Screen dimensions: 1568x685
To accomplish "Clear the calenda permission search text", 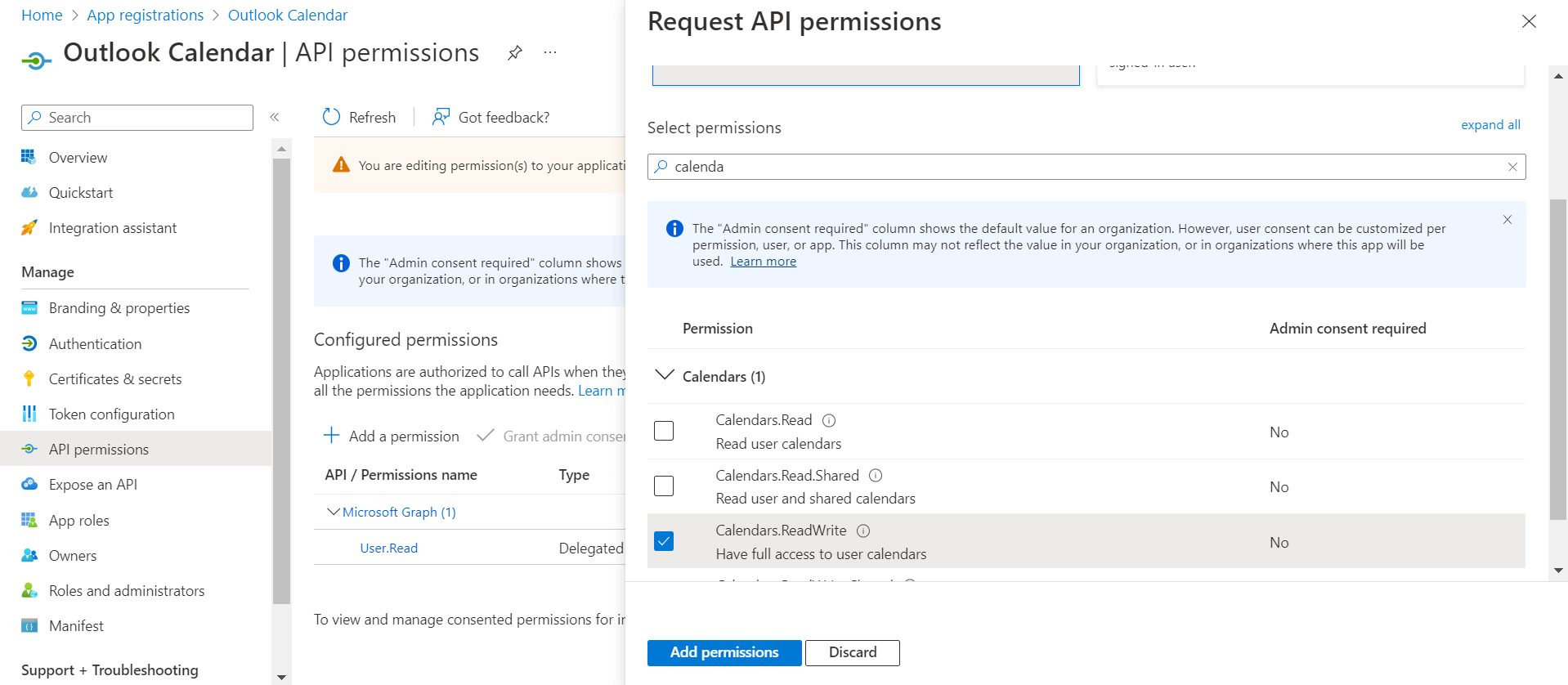I will [x=1512, y=167].
